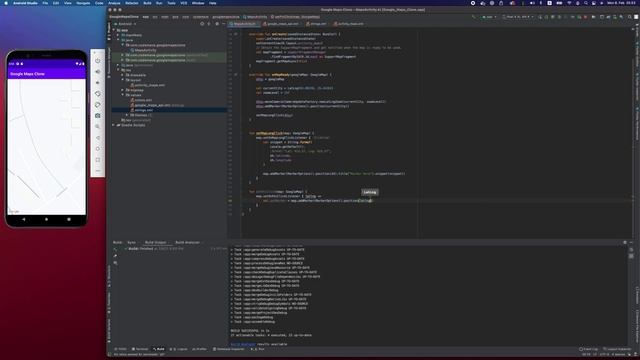640x360 pixels.
Task: Open the Refactor menu
Action: tap(131, 3)
